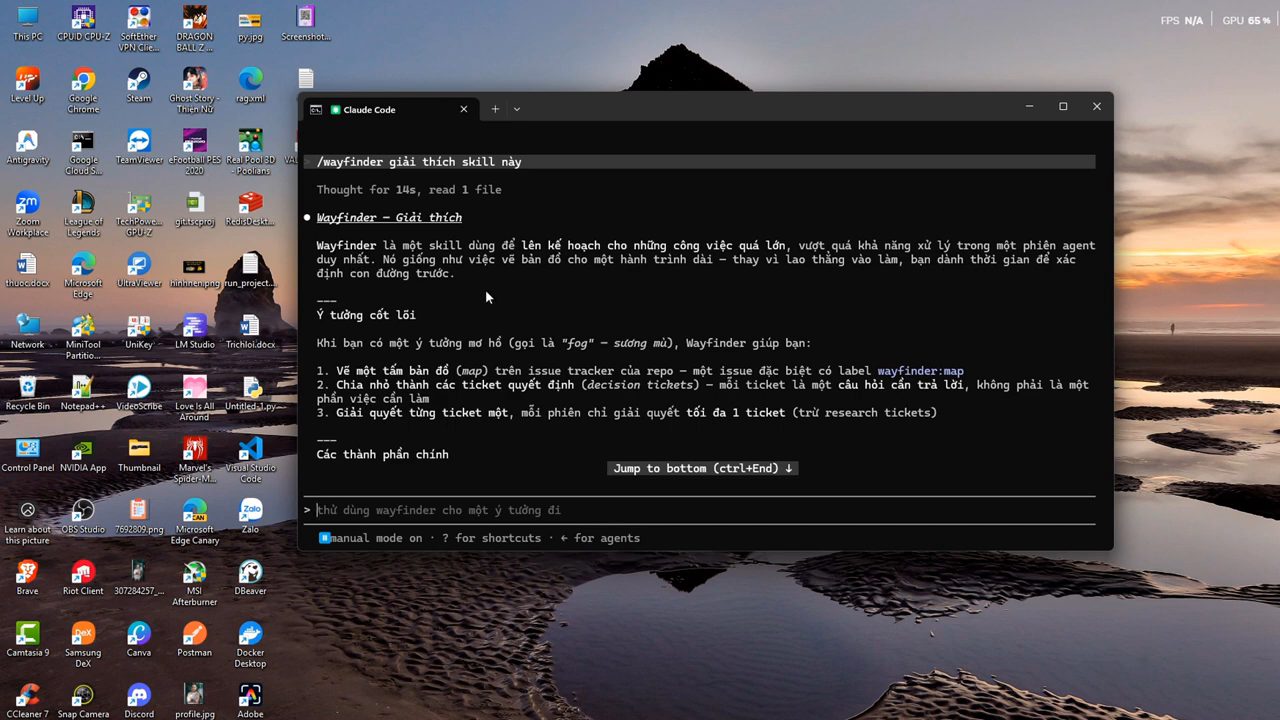Select the NVIDIA App desktop icon

click(83, 455)
